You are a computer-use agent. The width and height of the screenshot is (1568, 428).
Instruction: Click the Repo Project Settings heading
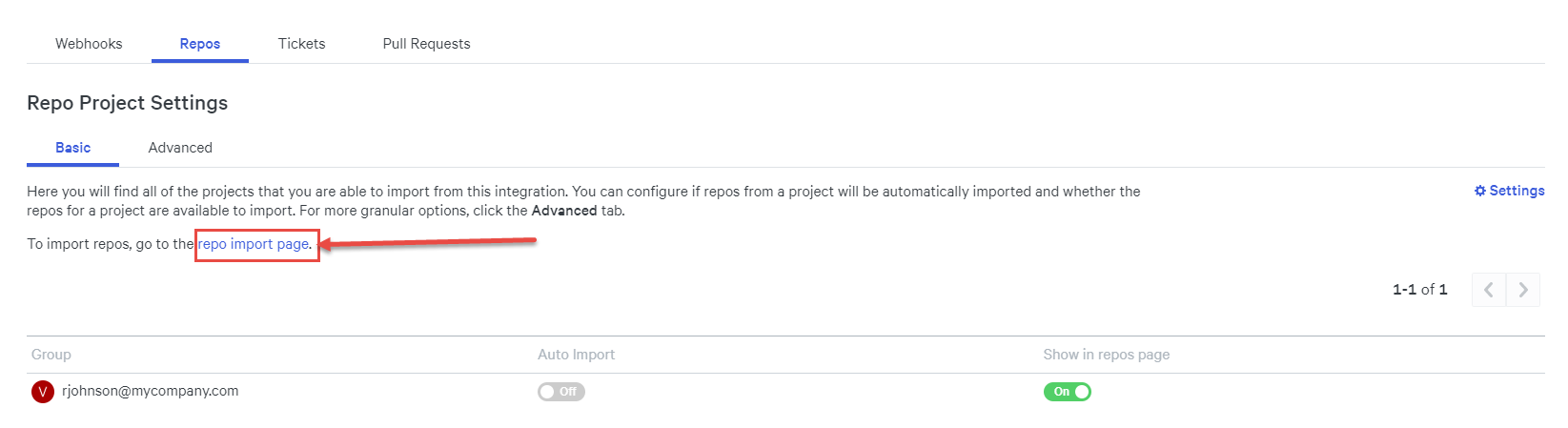tap(128, 103)
